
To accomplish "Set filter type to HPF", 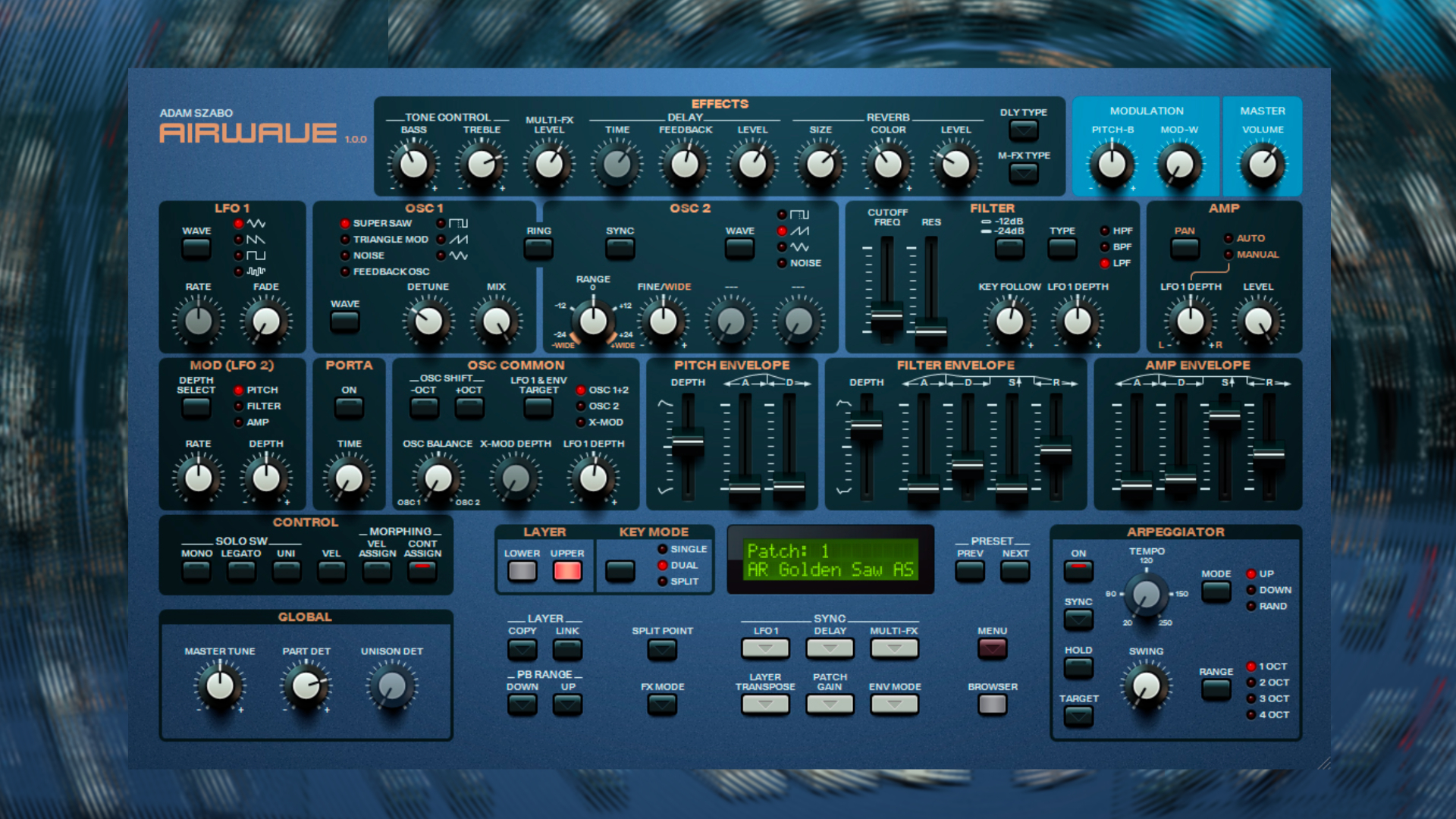I will coord(1103,230).
